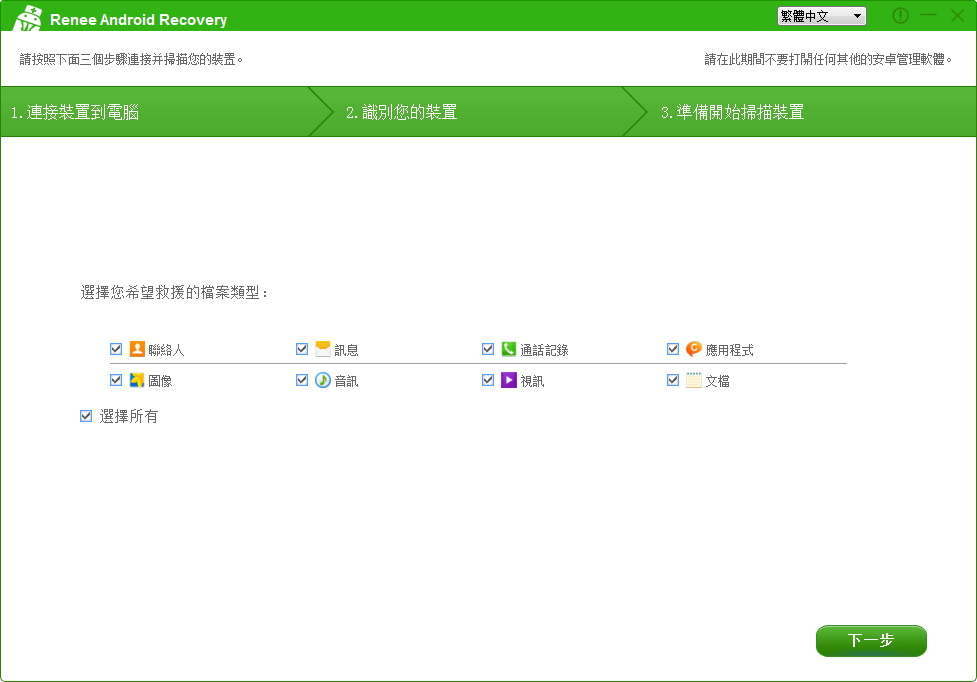
Task: Click the 應用程式 label text
Action: [x=730, y=350]
